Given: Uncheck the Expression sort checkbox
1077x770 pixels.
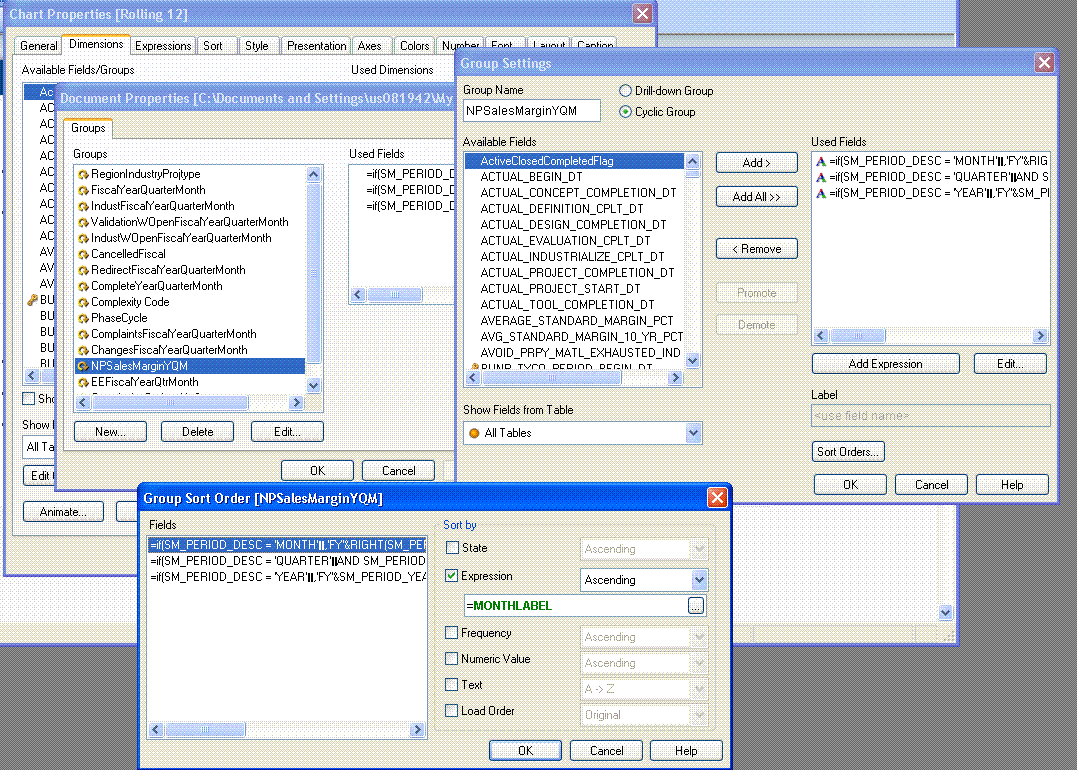Looking at the screenshot, I should 451,576.
